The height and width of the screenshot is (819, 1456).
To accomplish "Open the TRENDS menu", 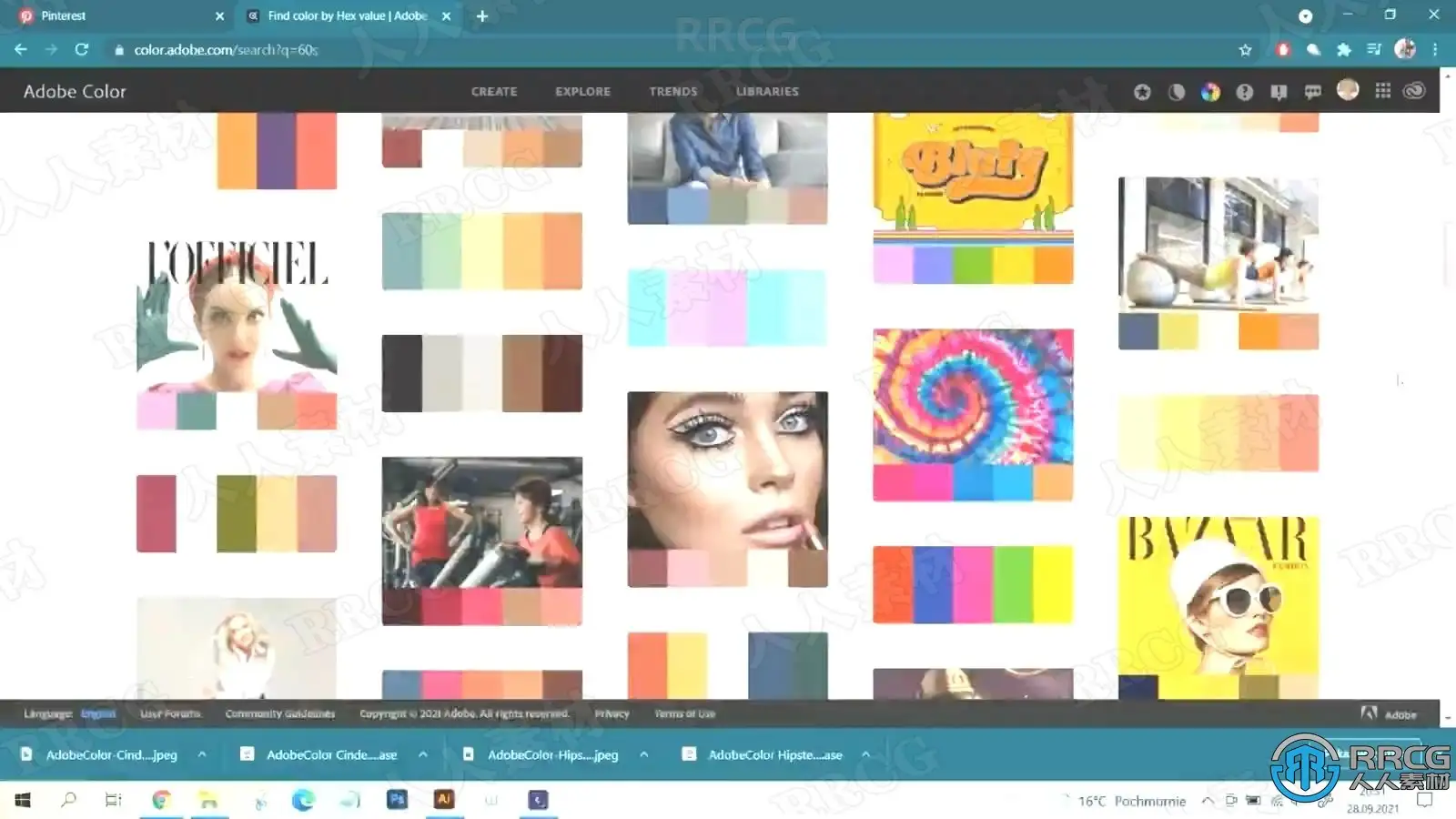I will pos(673,92).
